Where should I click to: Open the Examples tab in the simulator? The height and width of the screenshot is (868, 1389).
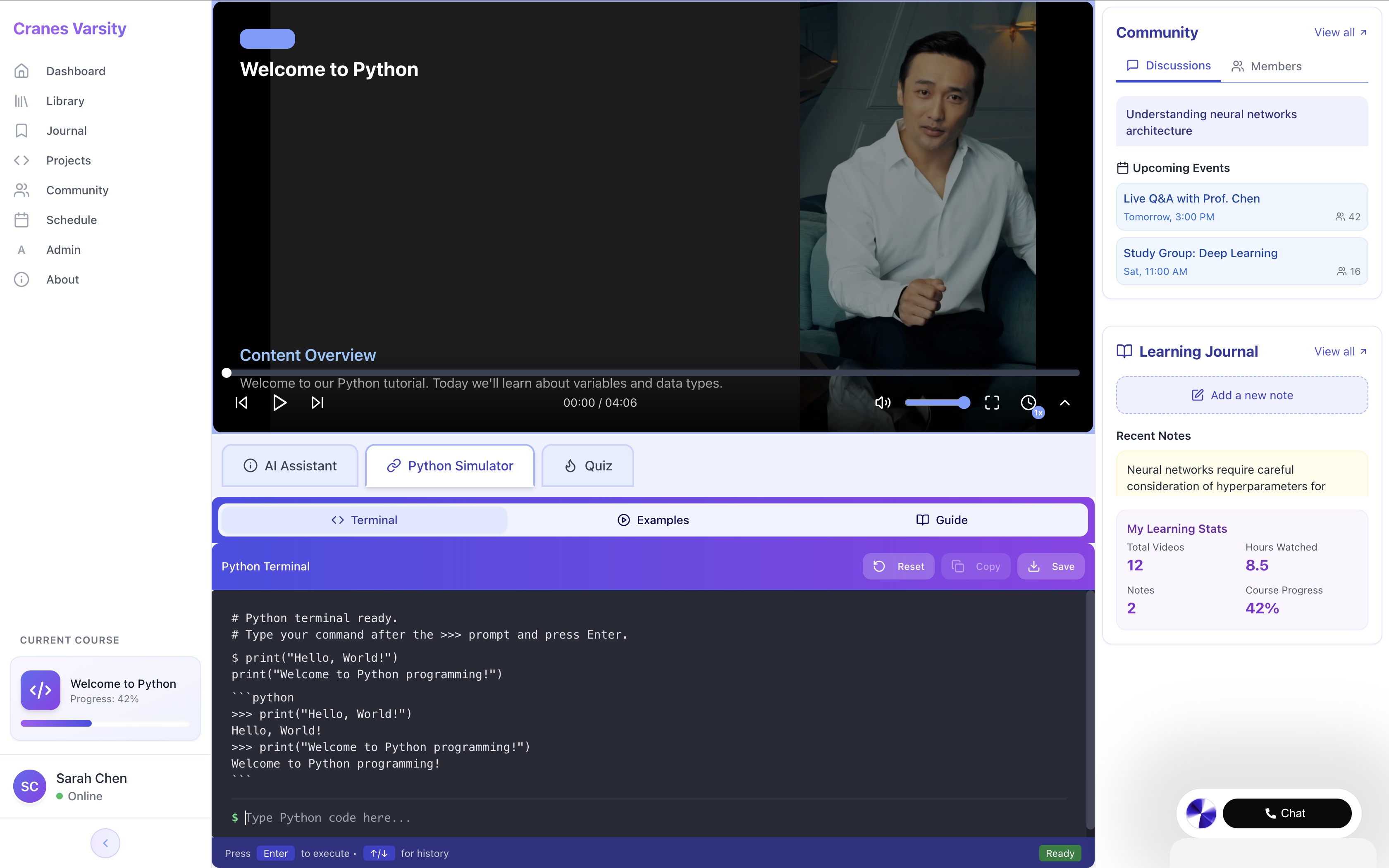tap(653, 520)
